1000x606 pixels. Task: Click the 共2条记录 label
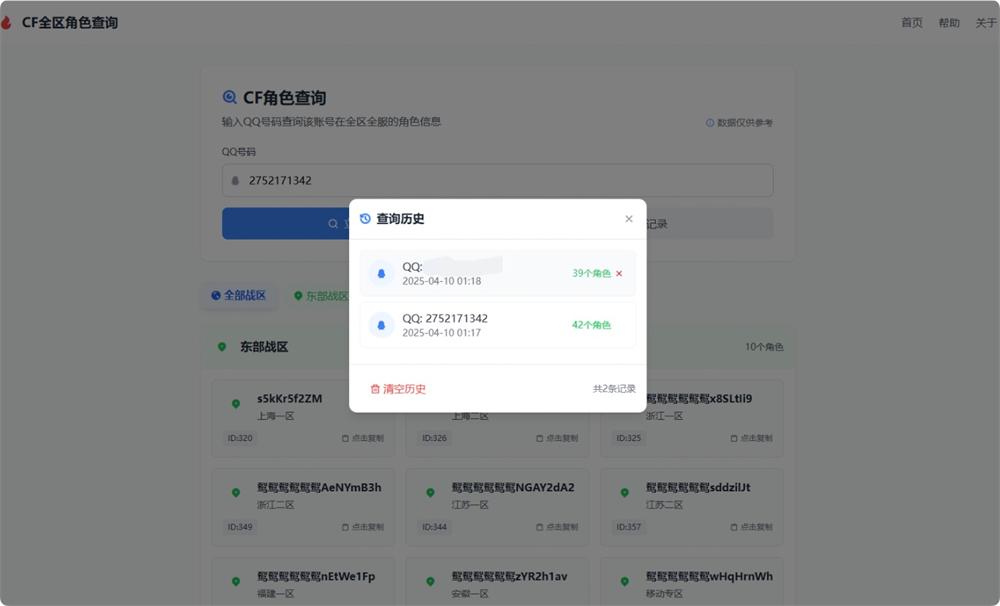[x=614, y=388]
